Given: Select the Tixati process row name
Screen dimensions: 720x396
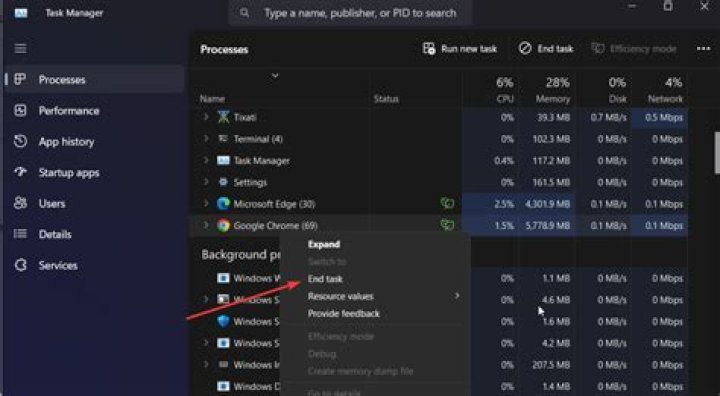Looking at the screenshot, I should point(245,117).
